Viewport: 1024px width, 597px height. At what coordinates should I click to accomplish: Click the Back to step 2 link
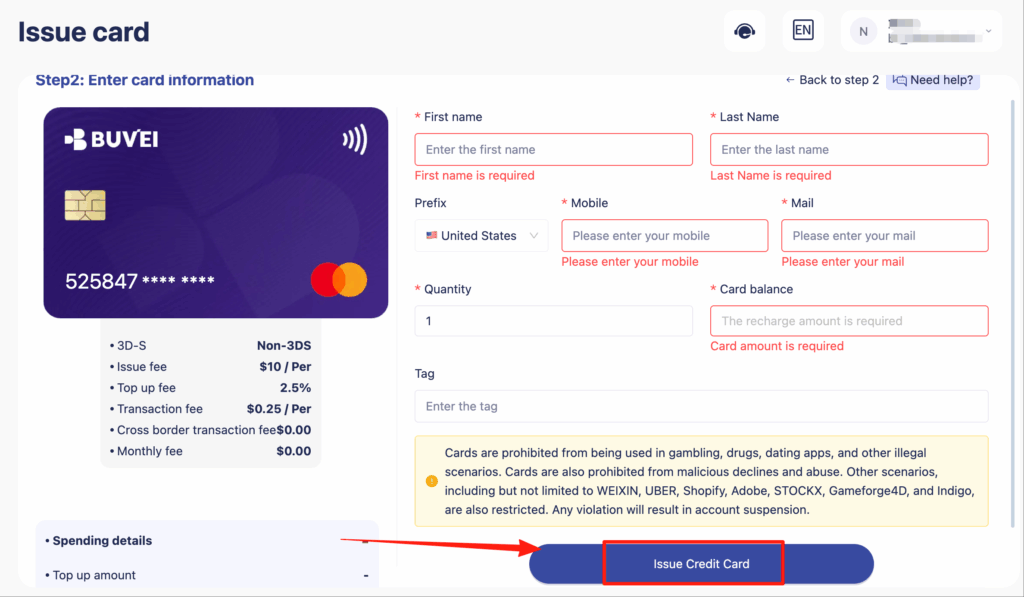click(832, 80)
